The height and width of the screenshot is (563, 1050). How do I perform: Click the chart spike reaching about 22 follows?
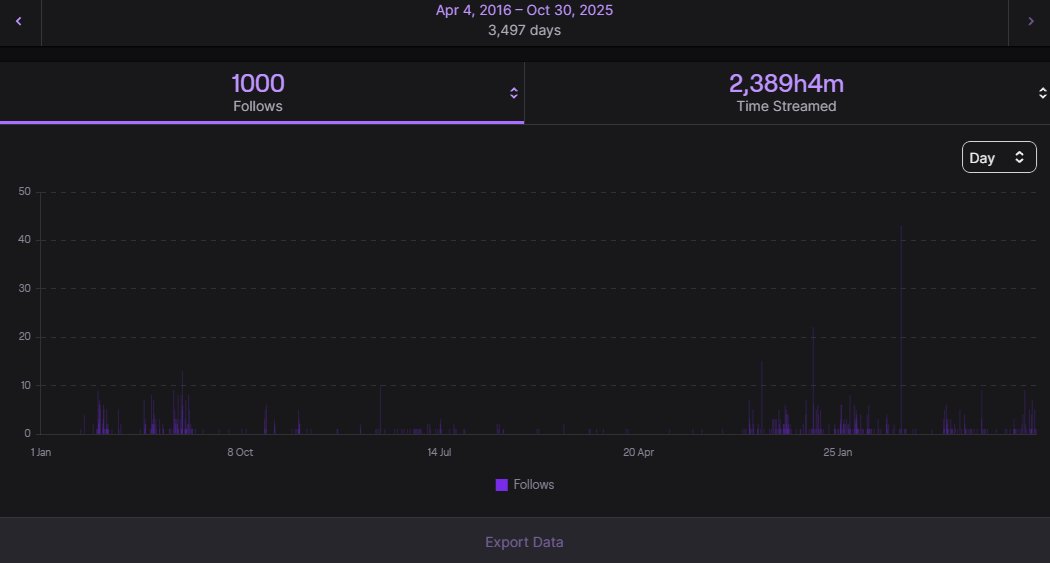813,380
